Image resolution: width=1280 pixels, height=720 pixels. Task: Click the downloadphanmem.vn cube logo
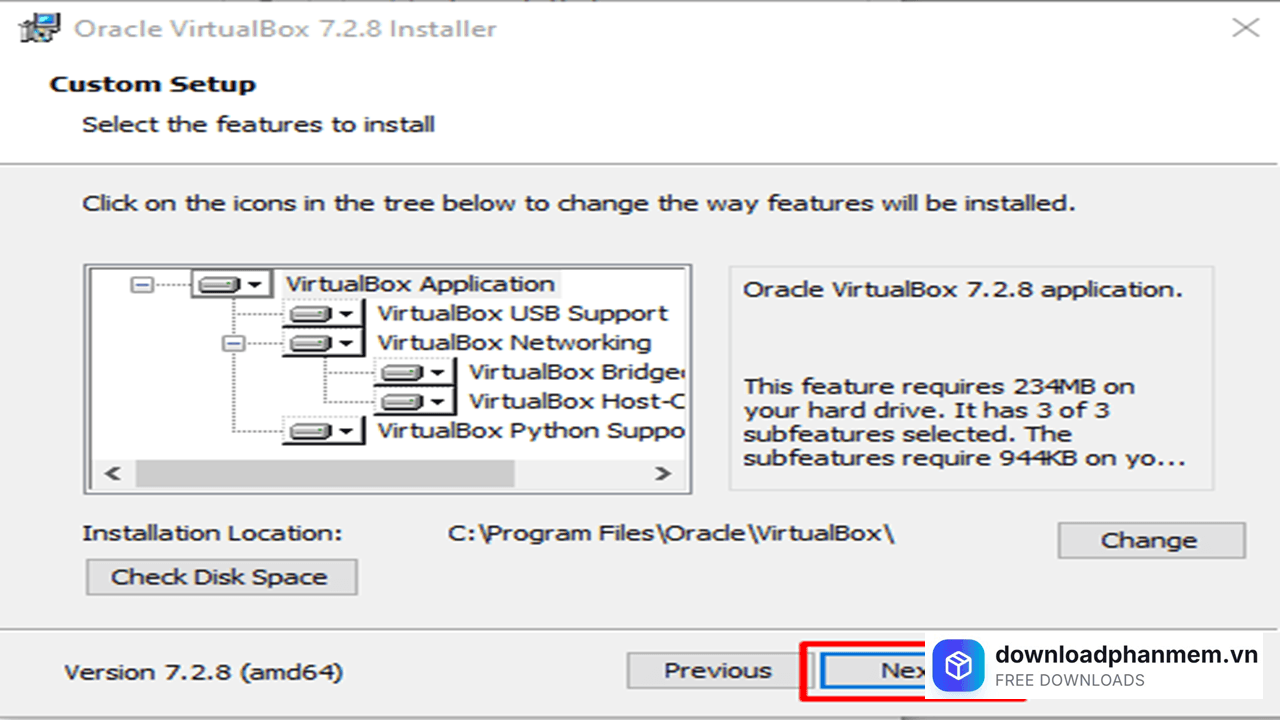[x=959, y=666]
